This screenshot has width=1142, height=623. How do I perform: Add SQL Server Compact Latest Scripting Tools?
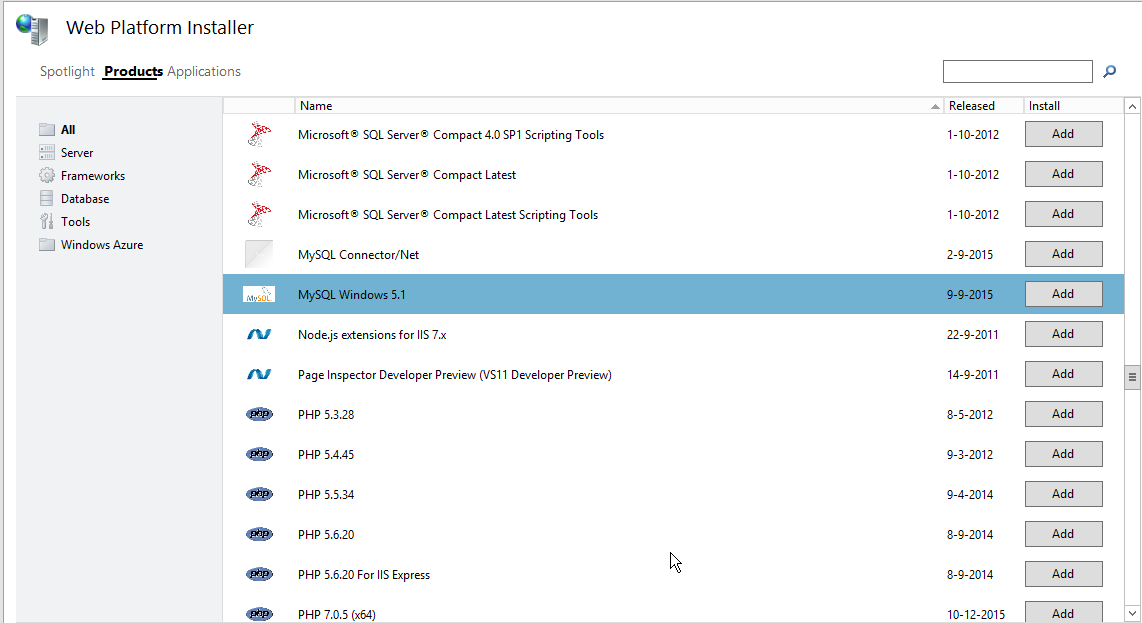tap(1063, 214)
